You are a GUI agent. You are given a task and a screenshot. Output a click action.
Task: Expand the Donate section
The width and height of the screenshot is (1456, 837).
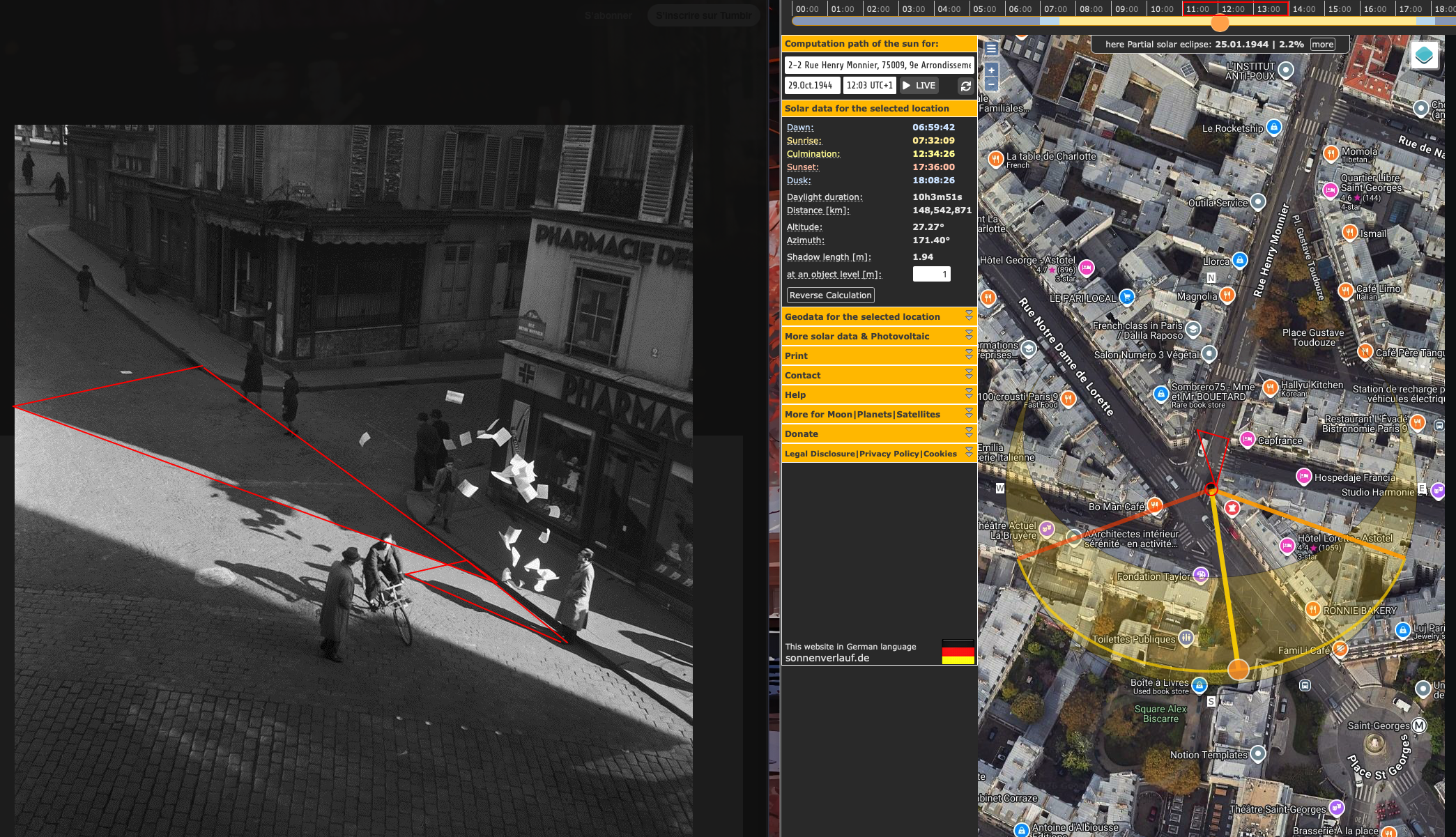pyautogui.click(x=879, y=433)
